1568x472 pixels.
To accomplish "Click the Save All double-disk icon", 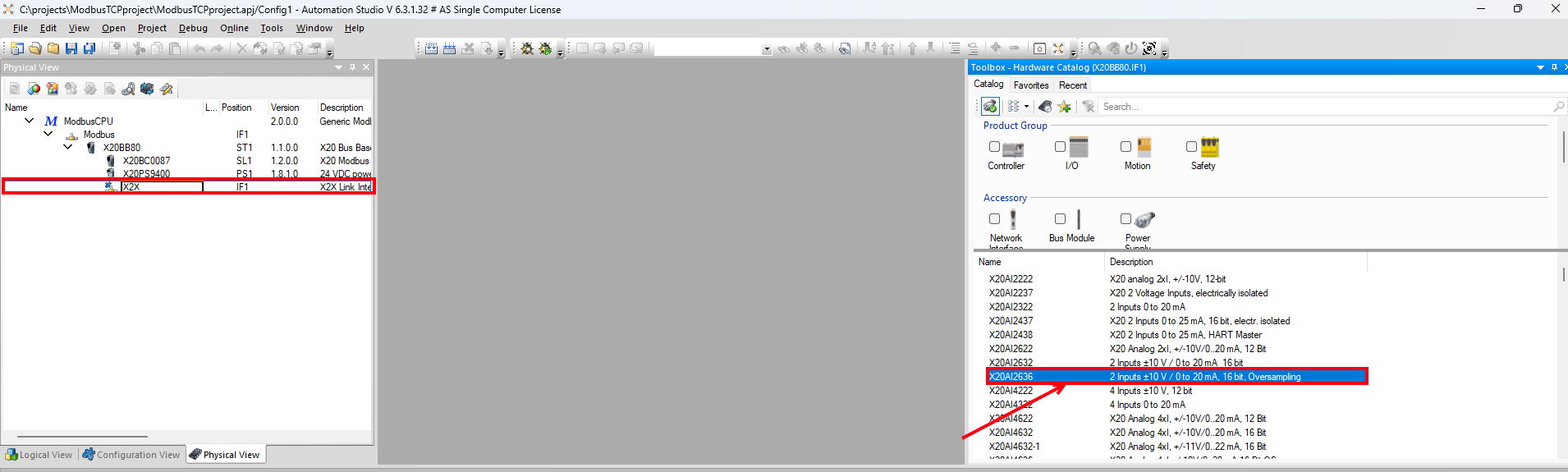I will [x=89, y=48].
